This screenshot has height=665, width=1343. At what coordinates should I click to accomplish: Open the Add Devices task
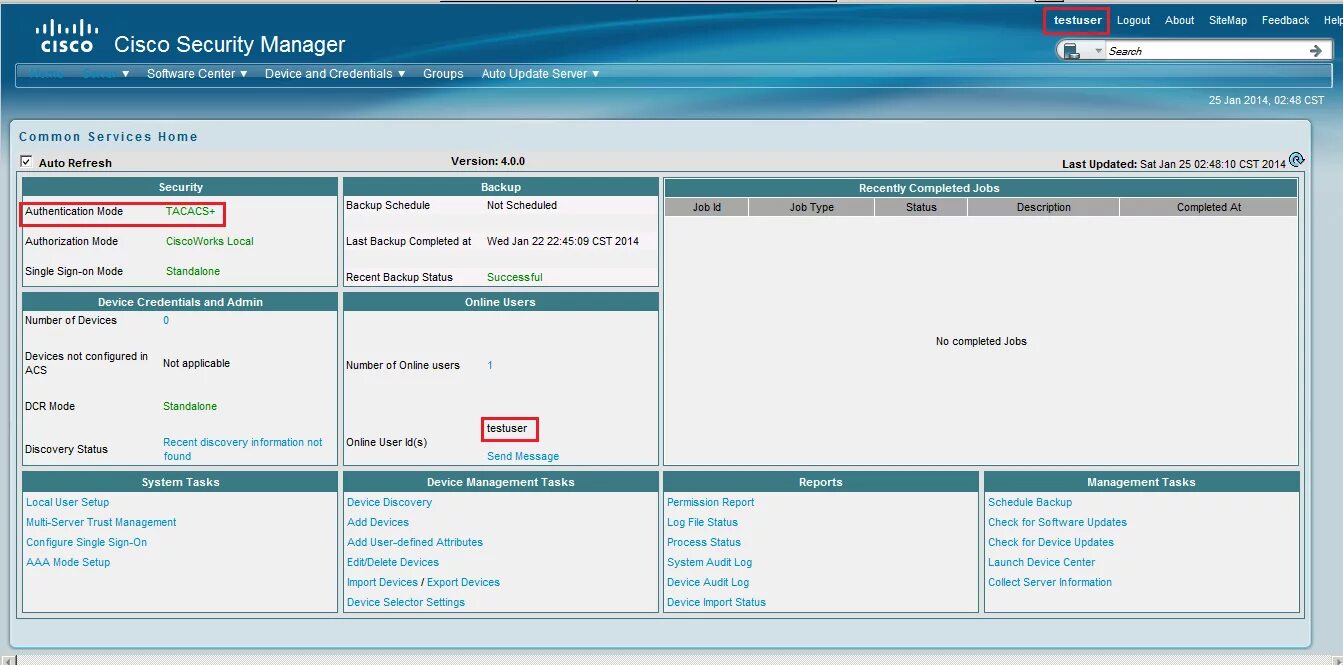[x=378, y=522]
